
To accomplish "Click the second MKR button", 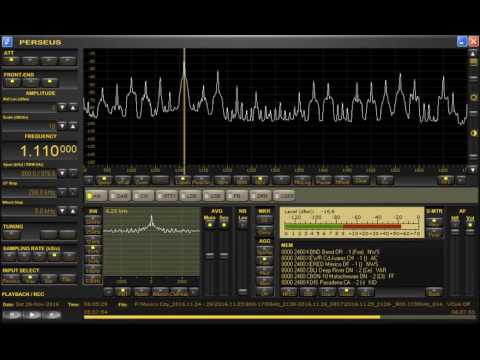I will pyautogui.click(x=264, y=230).
